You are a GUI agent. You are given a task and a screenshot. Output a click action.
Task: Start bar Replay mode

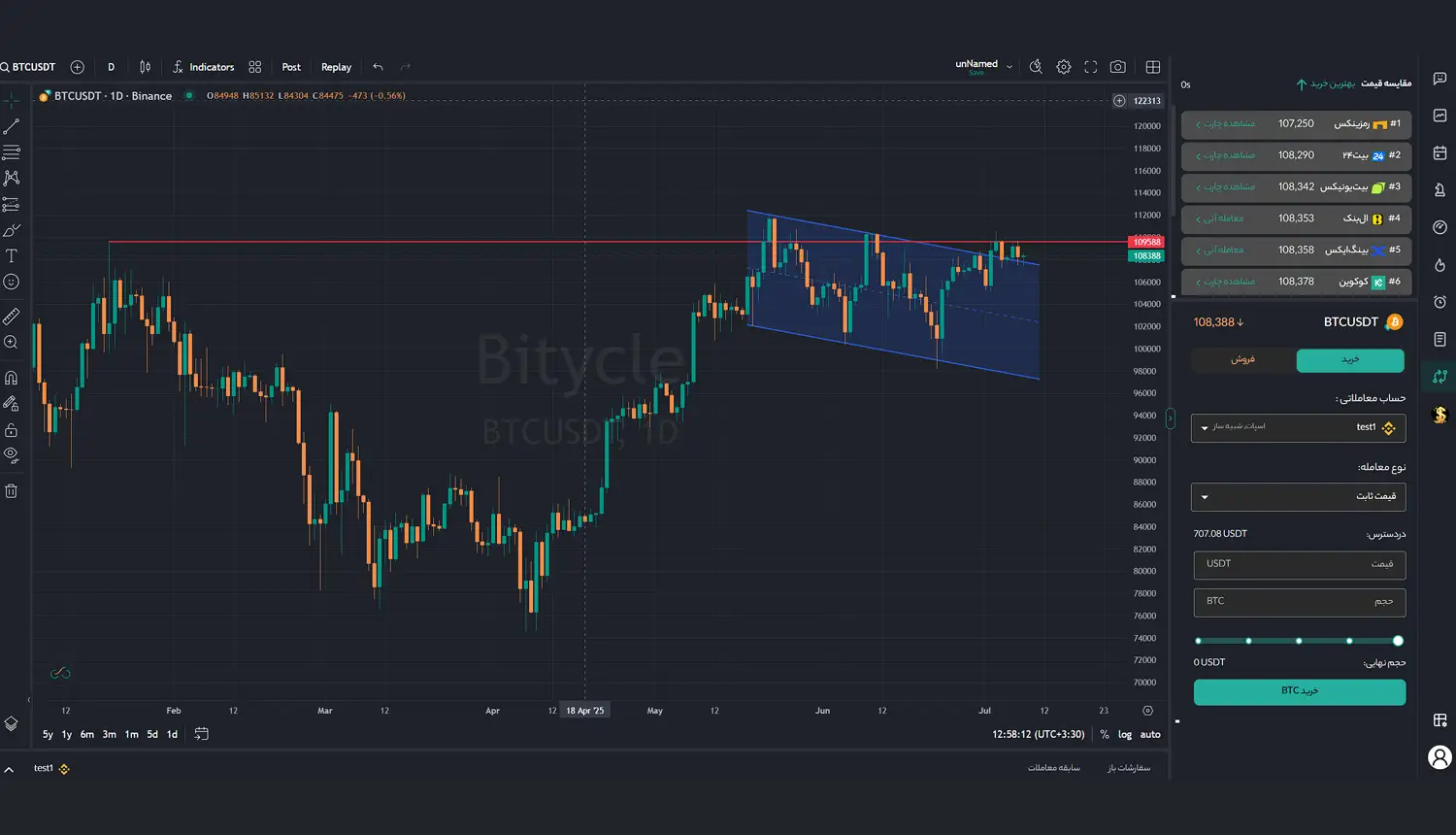coord(336,67)
